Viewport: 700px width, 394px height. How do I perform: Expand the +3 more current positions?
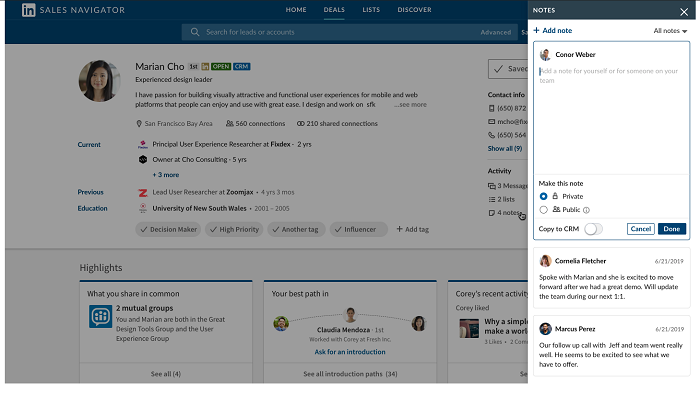point(166,175)
